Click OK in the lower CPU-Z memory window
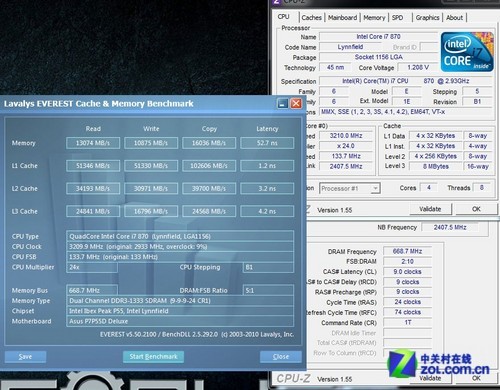The width and height of the screenshot is (500, 390). pos(476,378)
